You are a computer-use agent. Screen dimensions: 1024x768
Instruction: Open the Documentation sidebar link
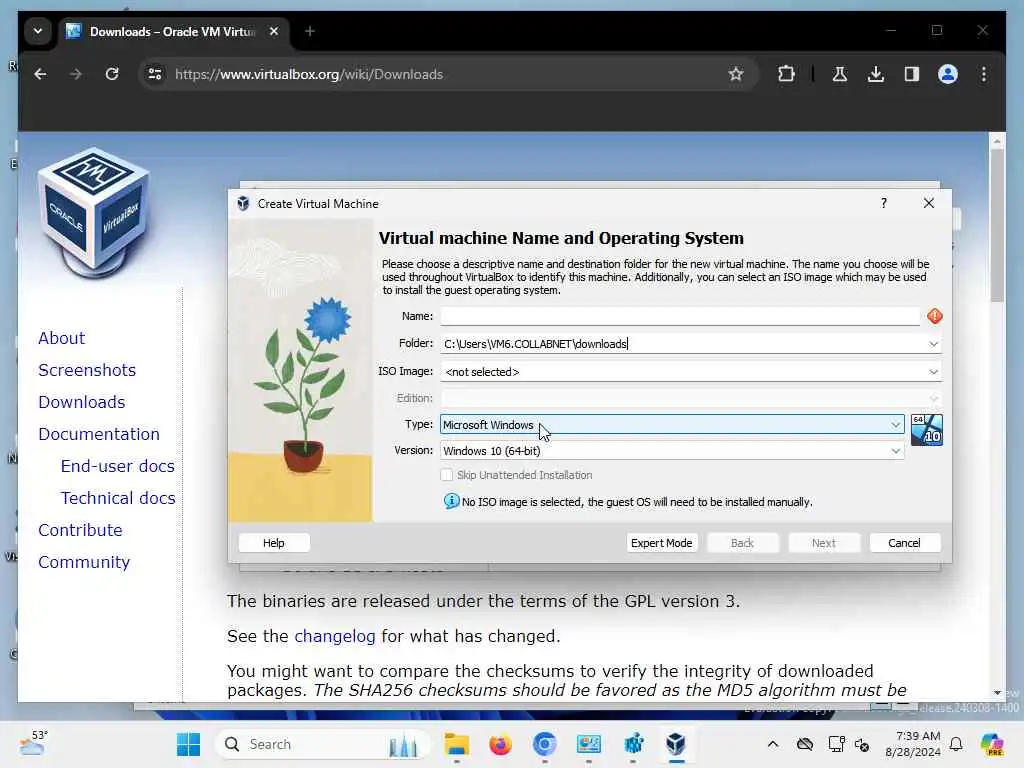click(99, 434)
